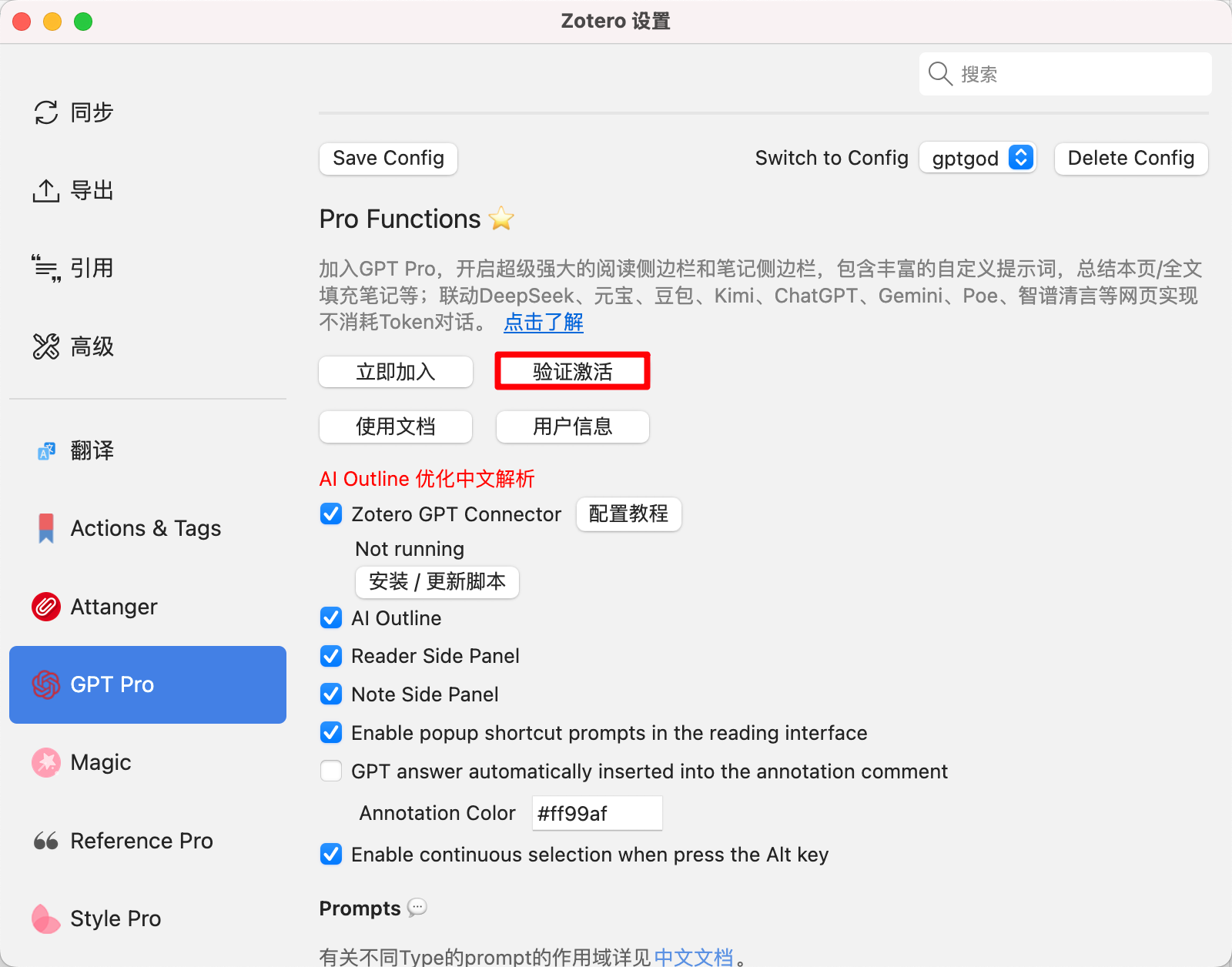Open the 配置教程 button

(629, 514)
